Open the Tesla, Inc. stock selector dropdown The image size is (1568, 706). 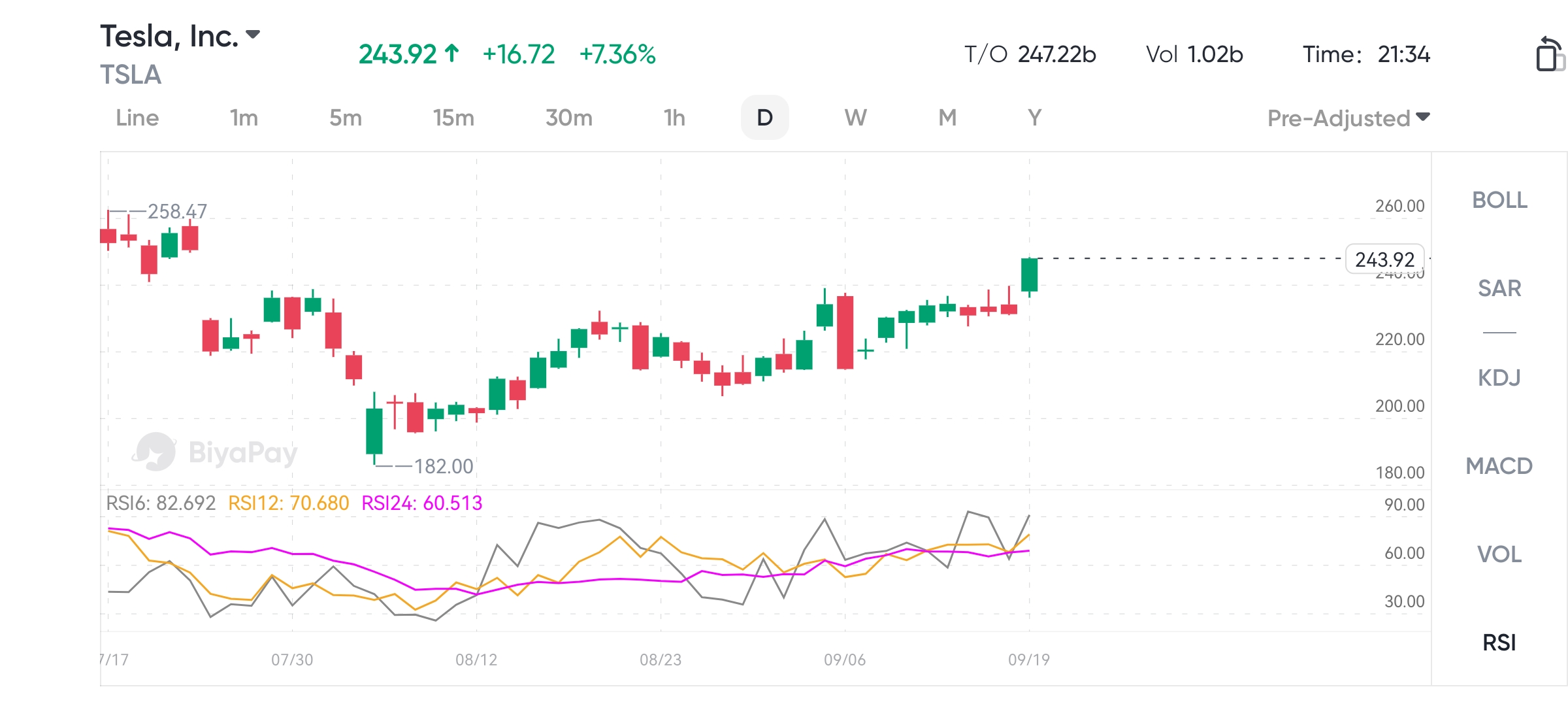point(180,35)
